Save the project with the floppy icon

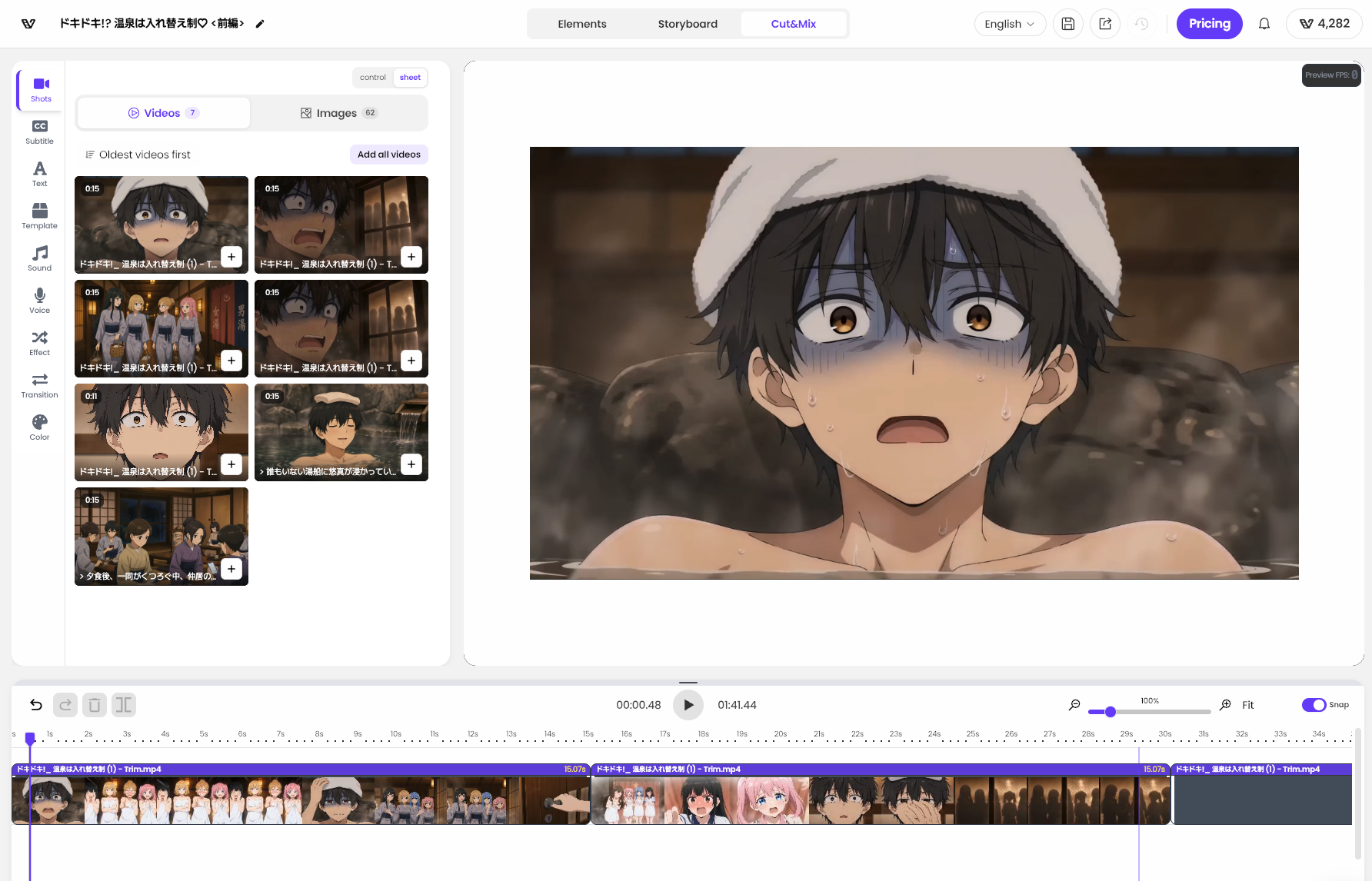pyautogui.click(x=1068, y=24)
